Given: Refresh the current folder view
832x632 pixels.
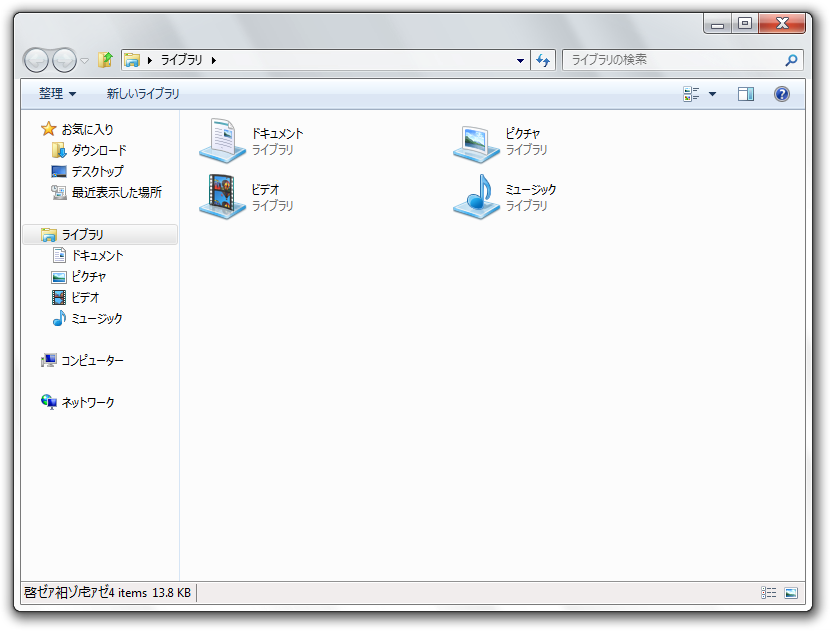Looking at the screenshot, I should coord(543,60).
